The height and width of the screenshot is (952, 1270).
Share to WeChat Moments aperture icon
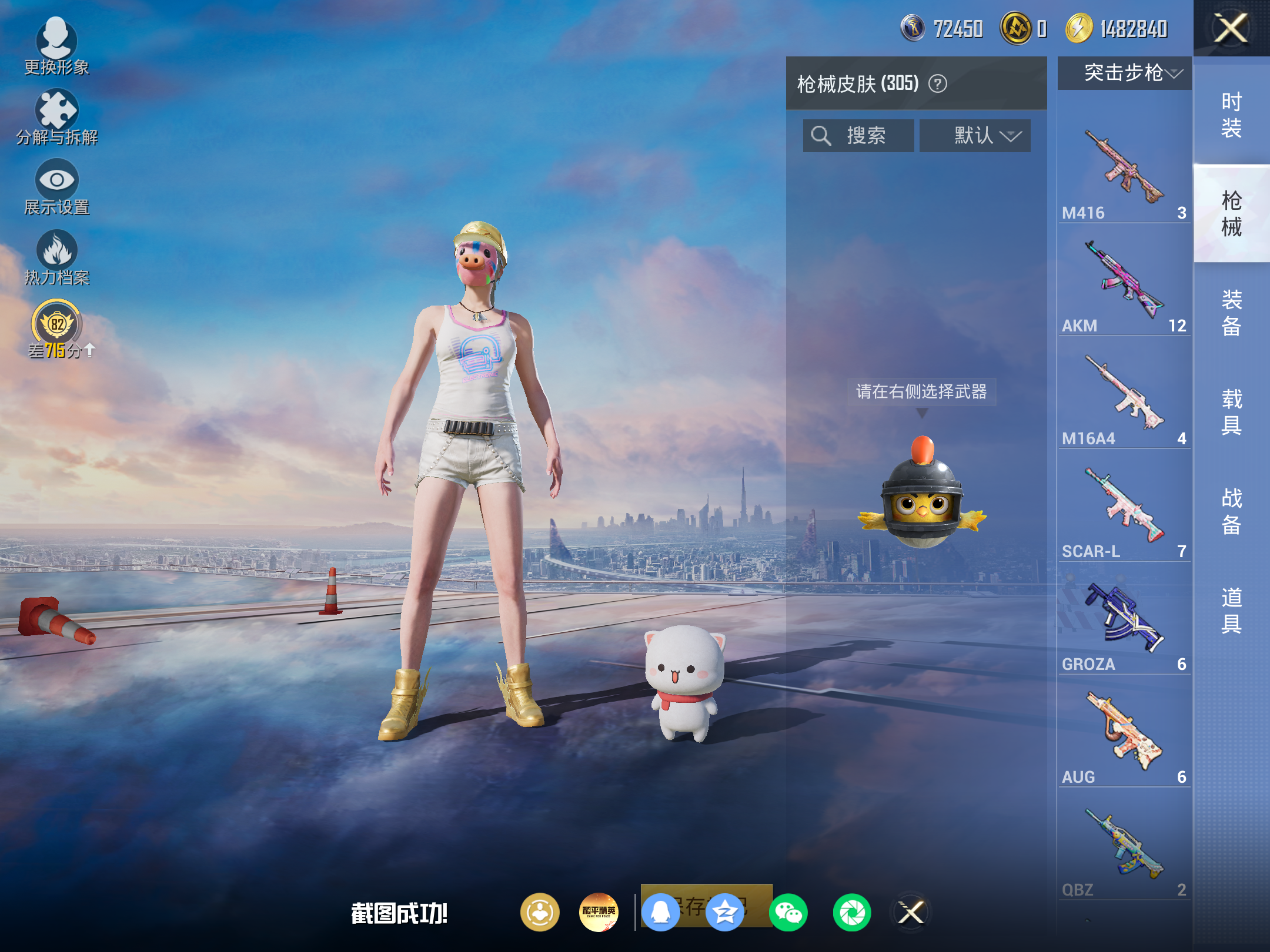pyautogui.click(x=852, y=913)
